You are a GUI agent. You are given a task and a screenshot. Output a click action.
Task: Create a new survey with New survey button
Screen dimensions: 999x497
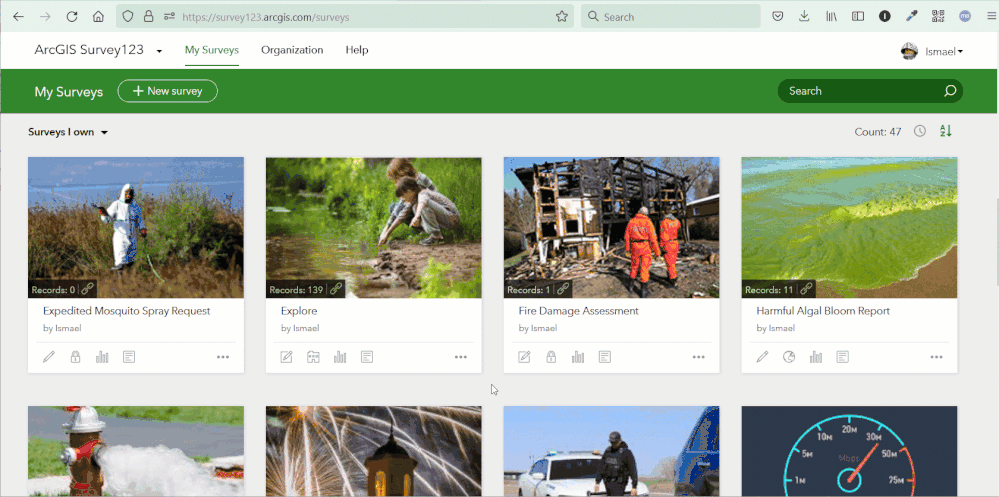[168, 91]
